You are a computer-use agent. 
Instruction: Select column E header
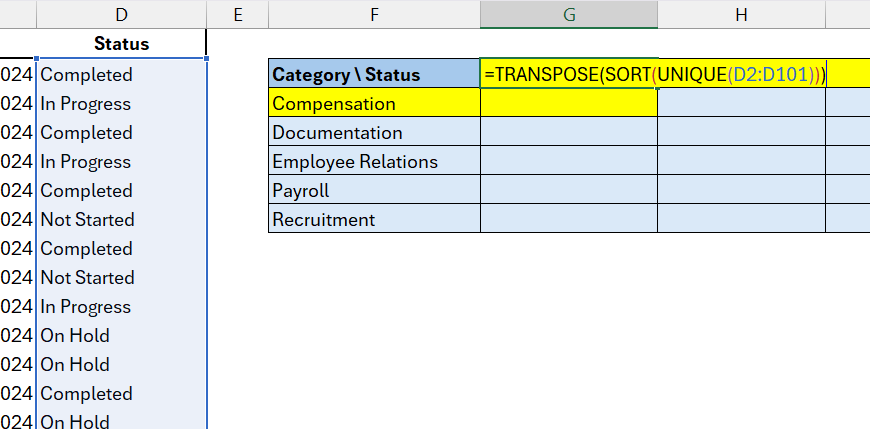237,14
